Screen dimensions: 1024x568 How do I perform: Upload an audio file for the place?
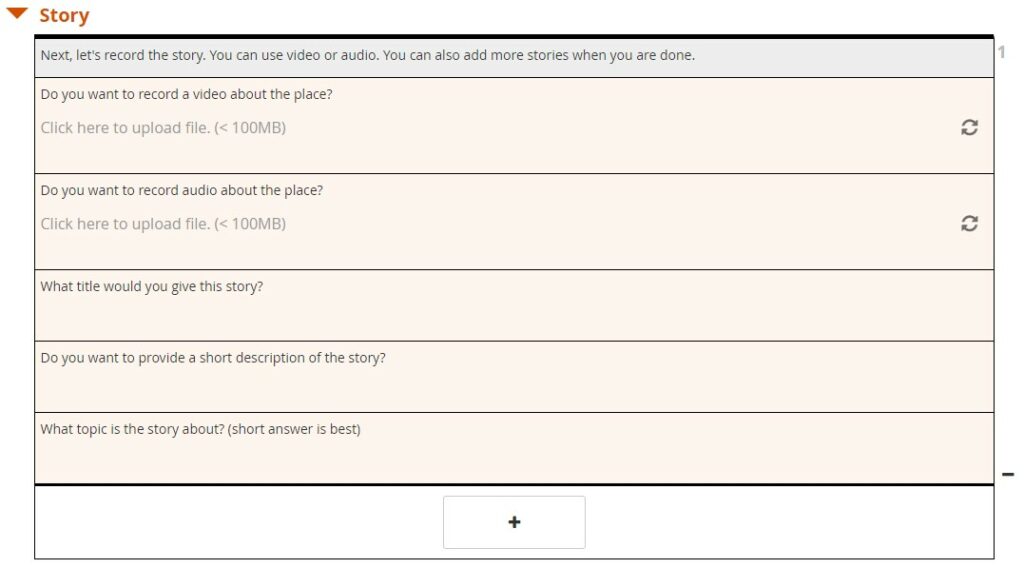[x=163, y=223]
